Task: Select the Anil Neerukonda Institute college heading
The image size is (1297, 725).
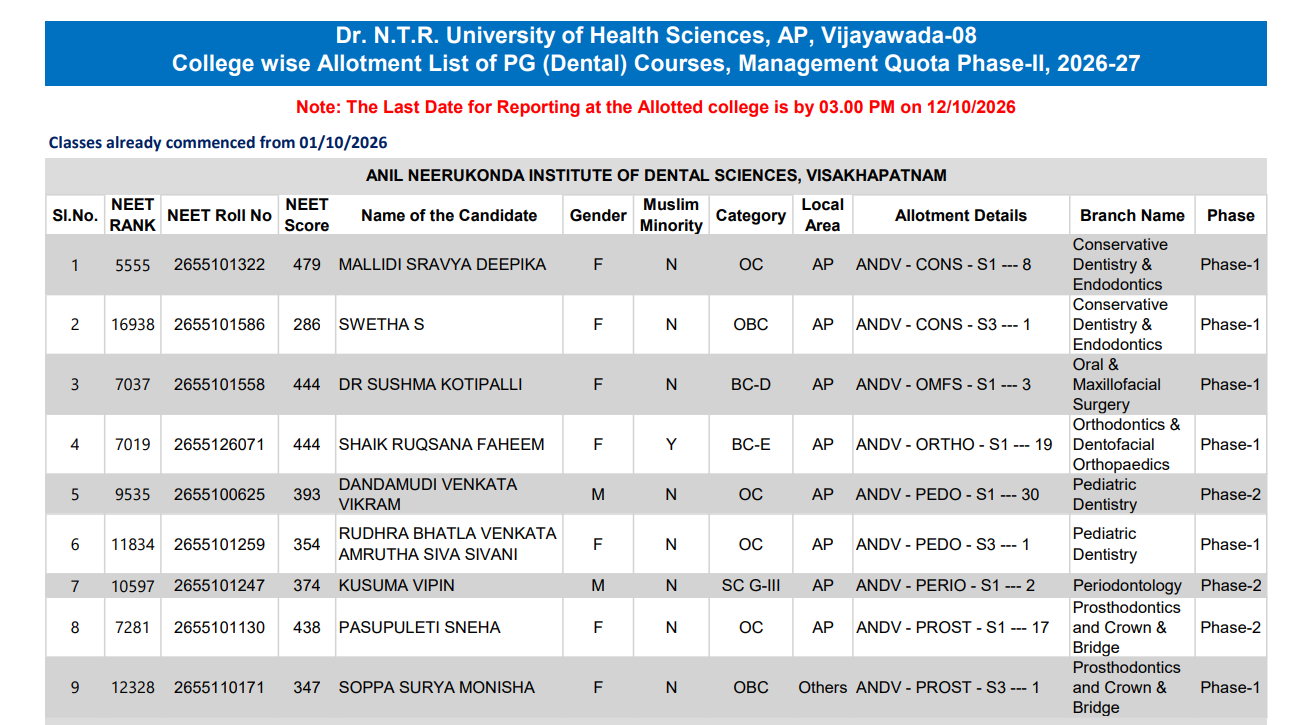Action: point(656,176)
